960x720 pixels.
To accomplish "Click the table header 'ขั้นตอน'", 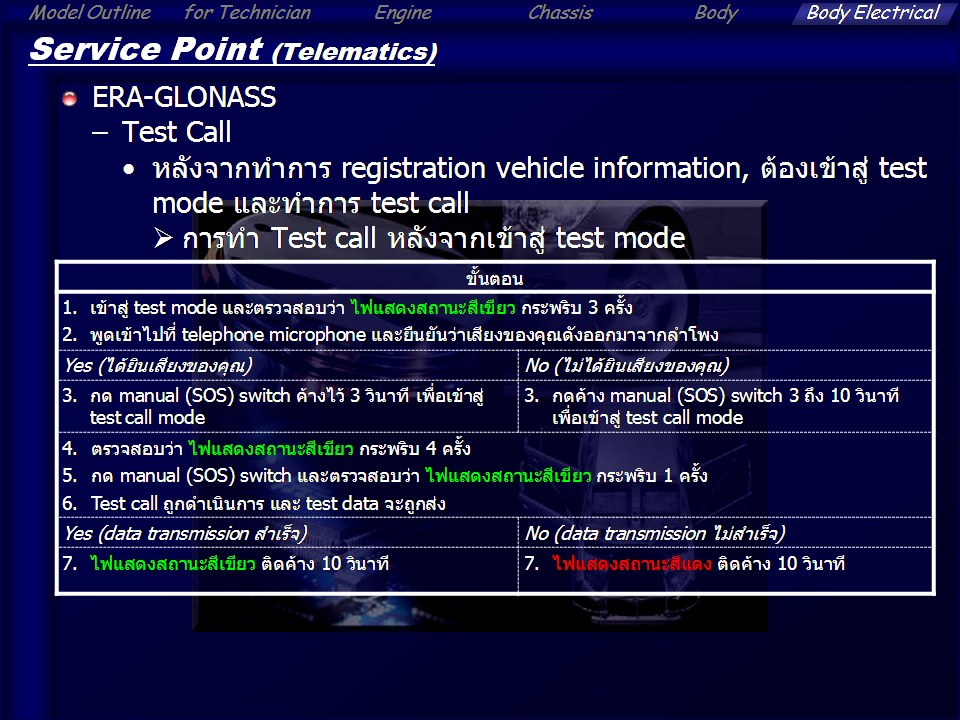I will coord(495,279).
